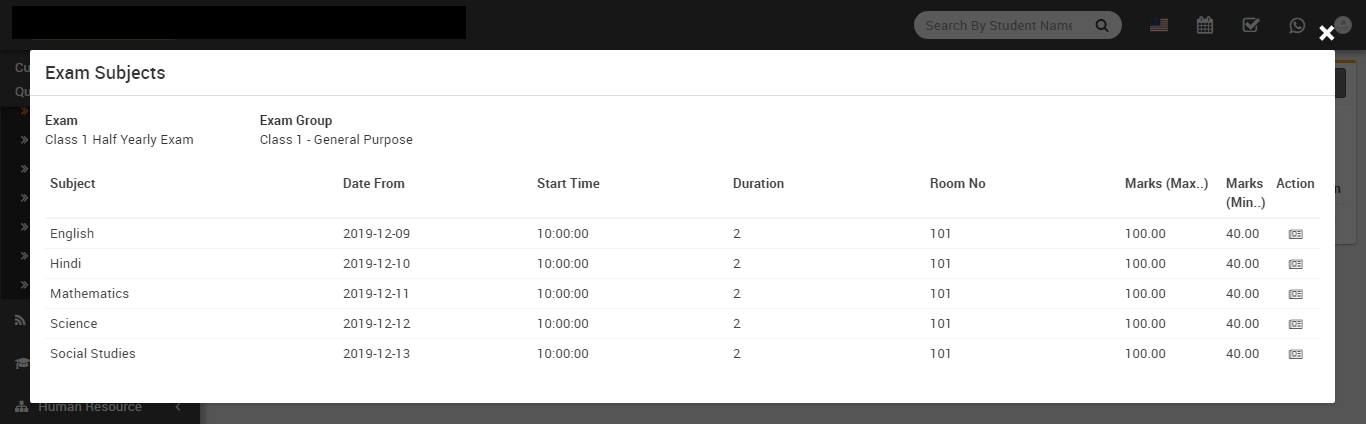Viewport: 1366px width, 424px height.
Task: Open the language flag dropdown
Action: tap(1159, 25)
